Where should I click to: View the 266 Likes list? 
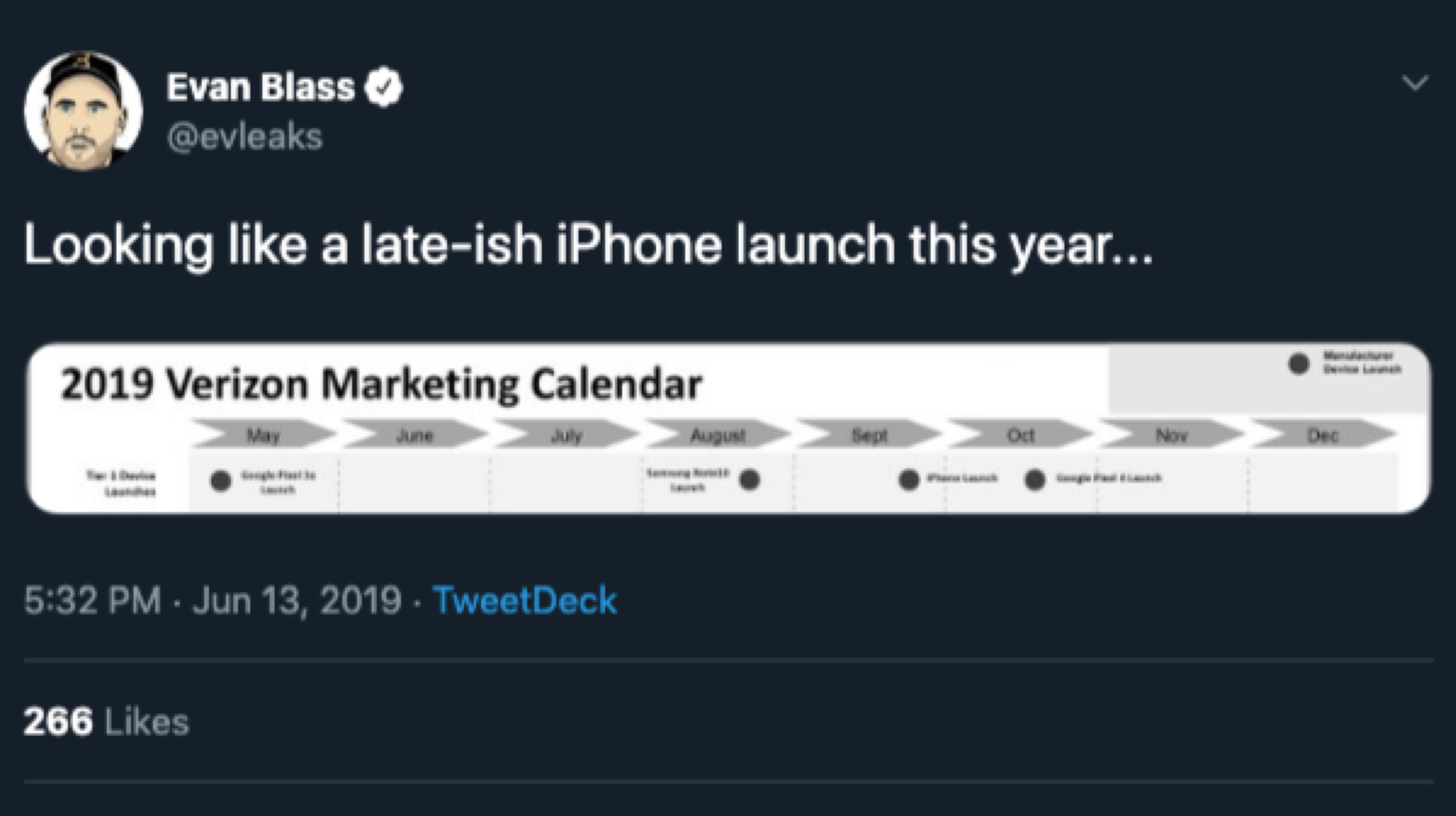(106, 722)
